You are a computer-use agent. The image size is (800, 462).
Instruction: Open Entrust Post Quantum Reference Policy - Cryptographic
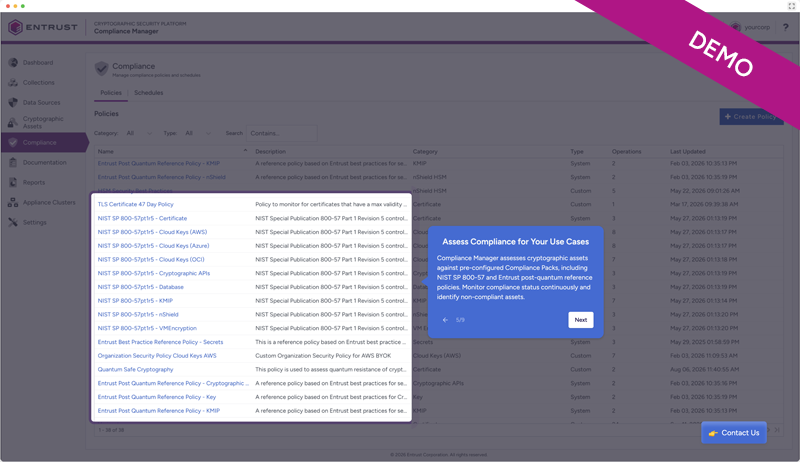173,383
